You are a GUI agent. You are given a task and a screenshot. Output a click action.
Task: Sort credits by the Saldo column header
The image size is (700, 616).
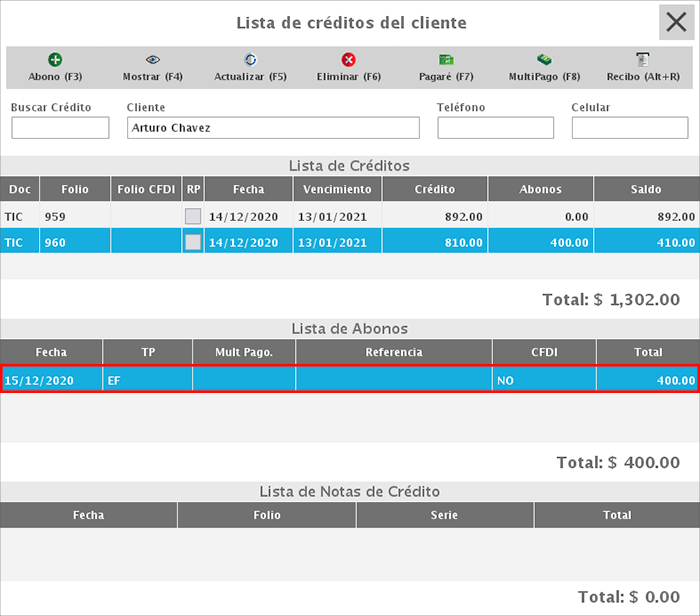(x=646, y=189)
